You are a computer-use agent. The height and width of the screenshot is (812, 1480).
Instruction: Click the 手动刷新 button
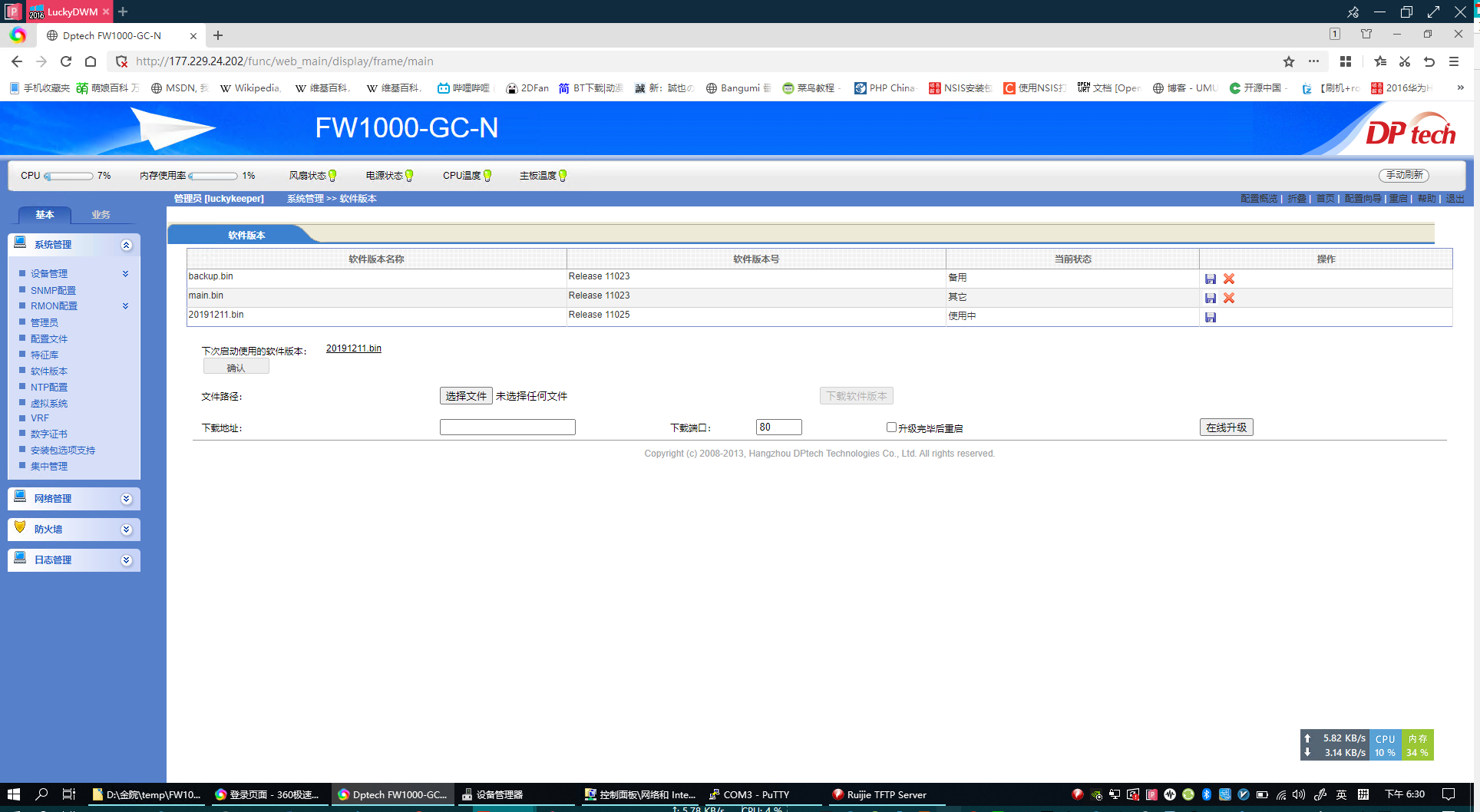coord(1403,175)
